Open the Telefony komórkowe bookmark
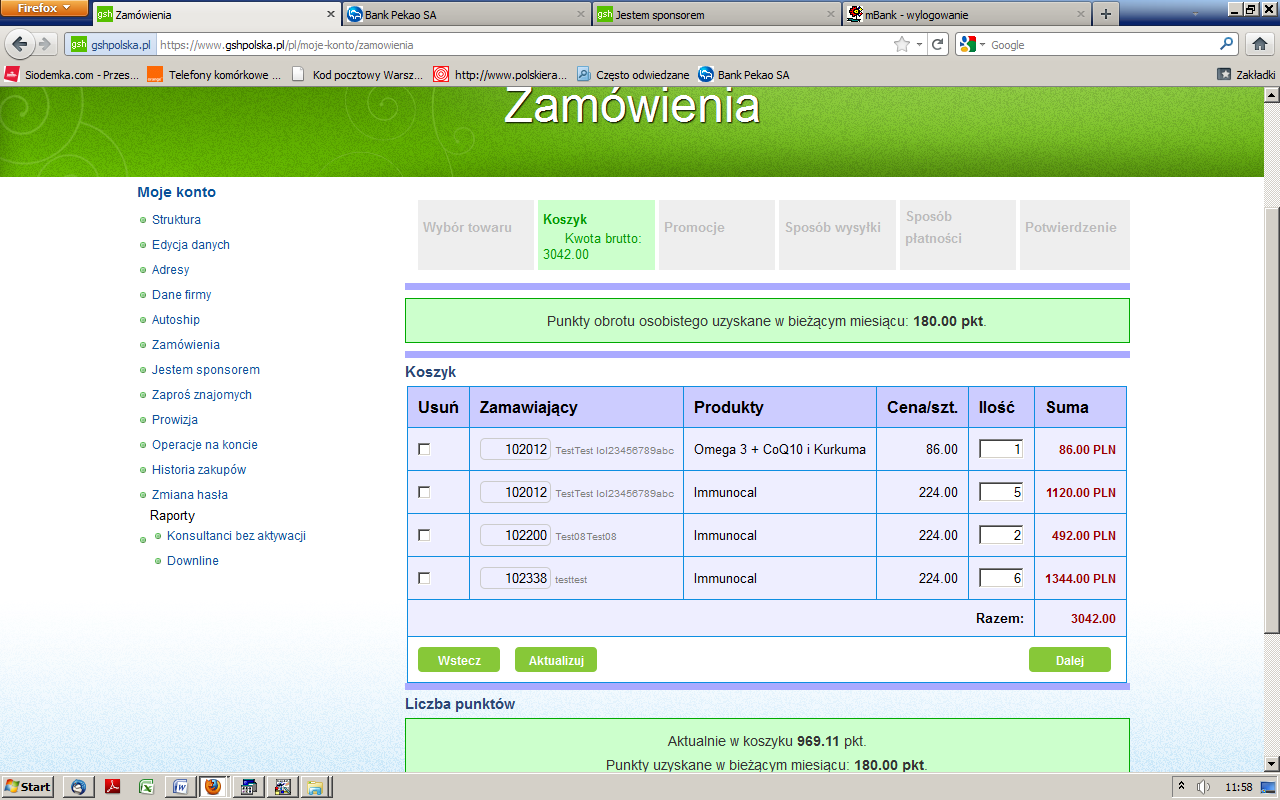 [x=215, y=74]
